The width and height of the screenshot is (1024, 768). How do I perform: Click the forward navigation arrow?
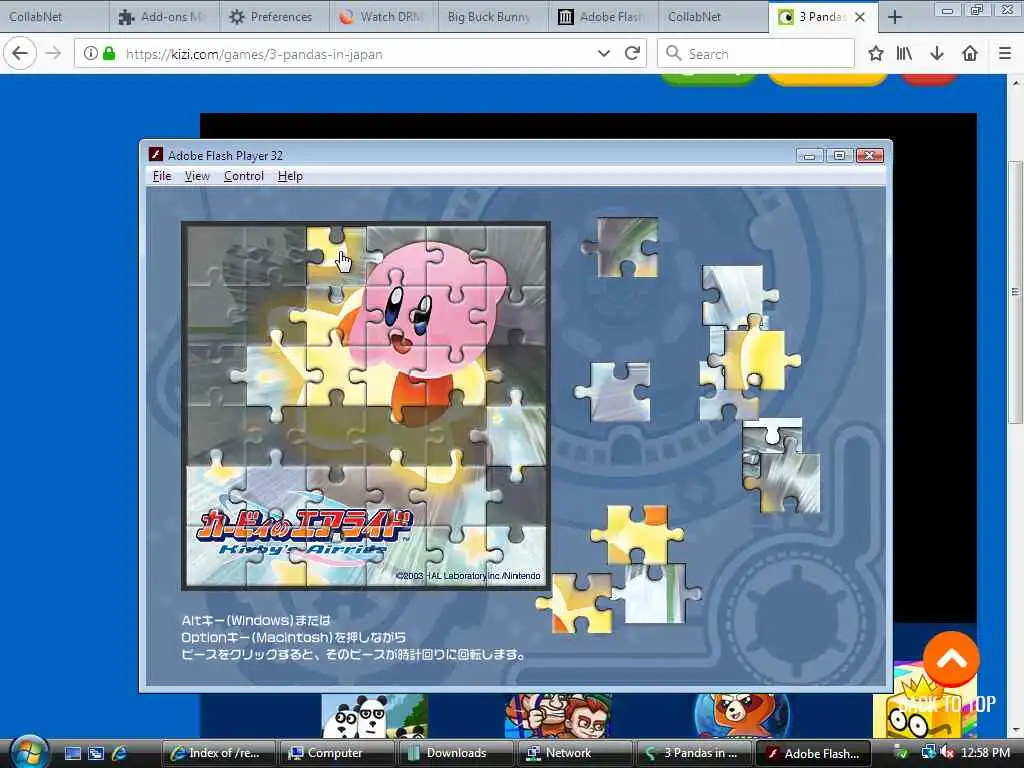[x=54, y=54]
